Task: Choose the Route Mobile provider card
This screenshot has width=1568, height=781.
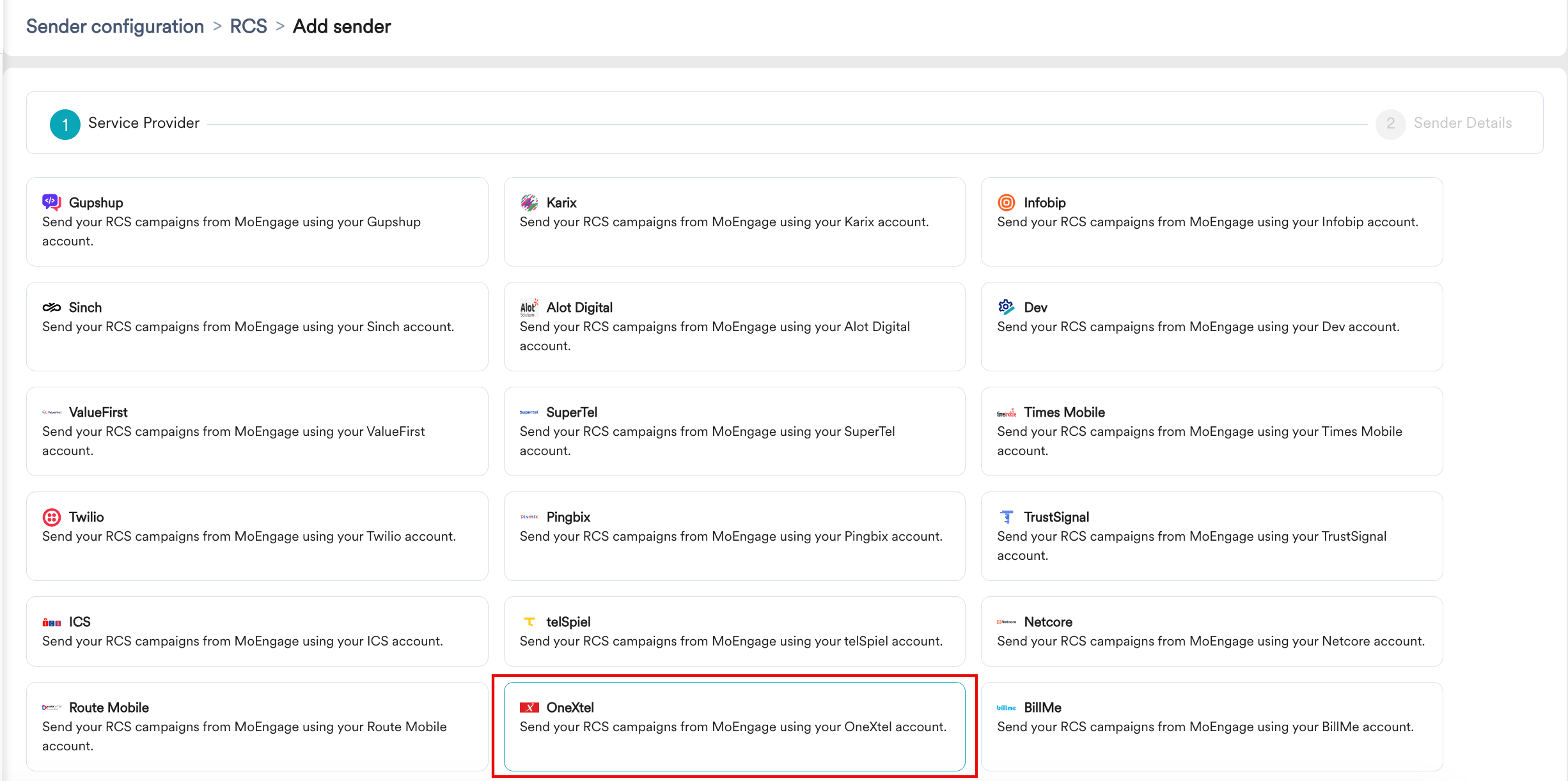Action: tap(257, 727)
